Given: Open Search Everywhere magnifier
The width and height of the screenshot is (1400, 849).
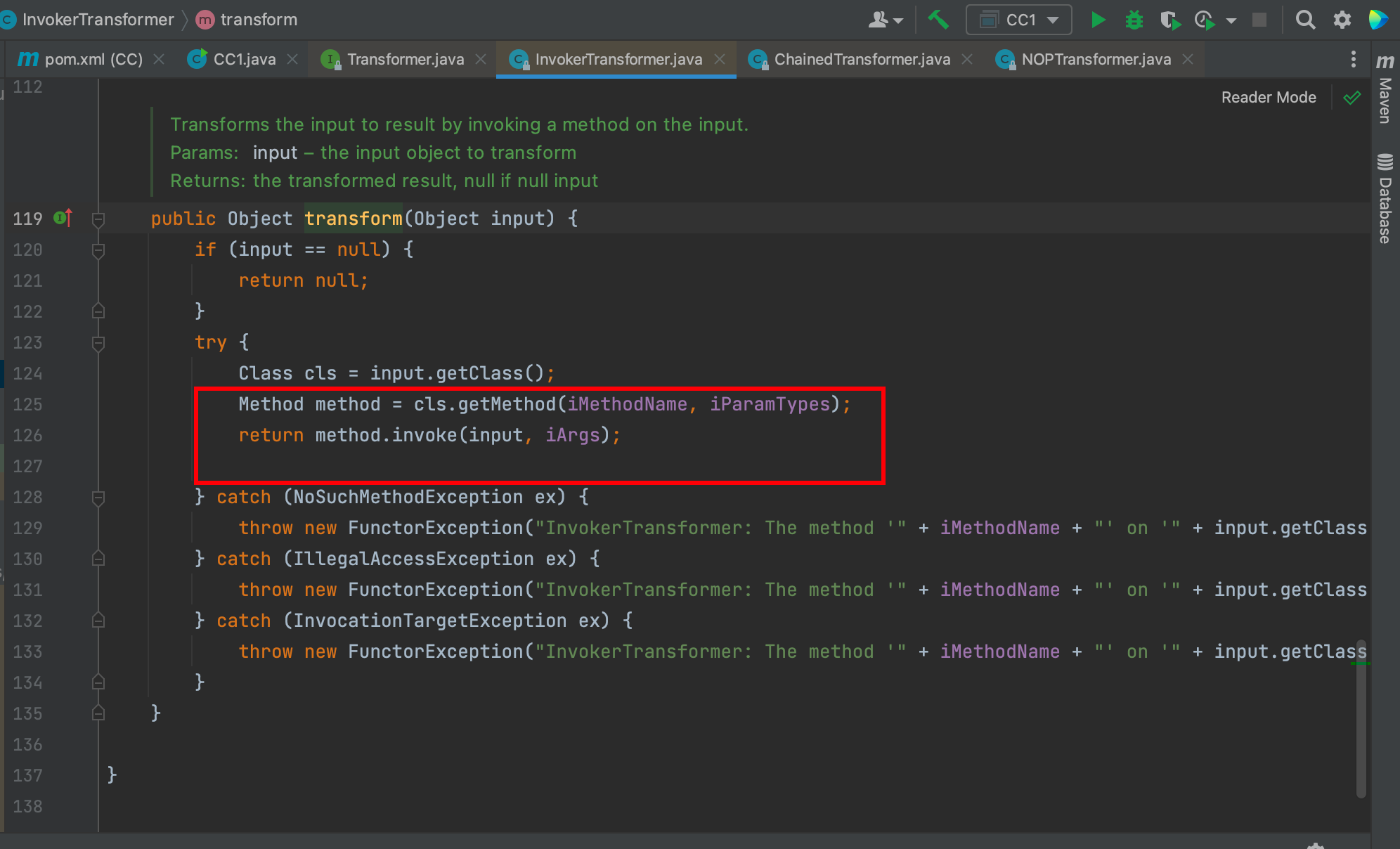Looking at the screenshot, I should tap(1305, 20).
